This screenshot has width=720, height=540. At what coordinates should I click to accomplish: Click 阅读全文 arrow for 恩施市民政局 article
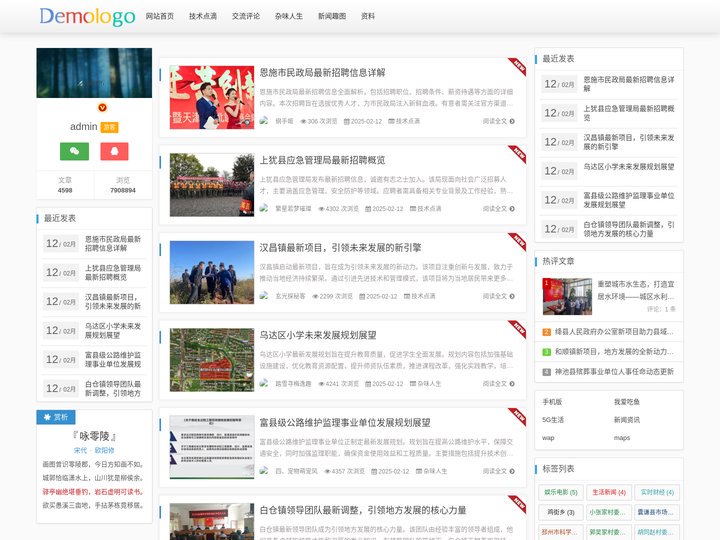tap(499, 121)
